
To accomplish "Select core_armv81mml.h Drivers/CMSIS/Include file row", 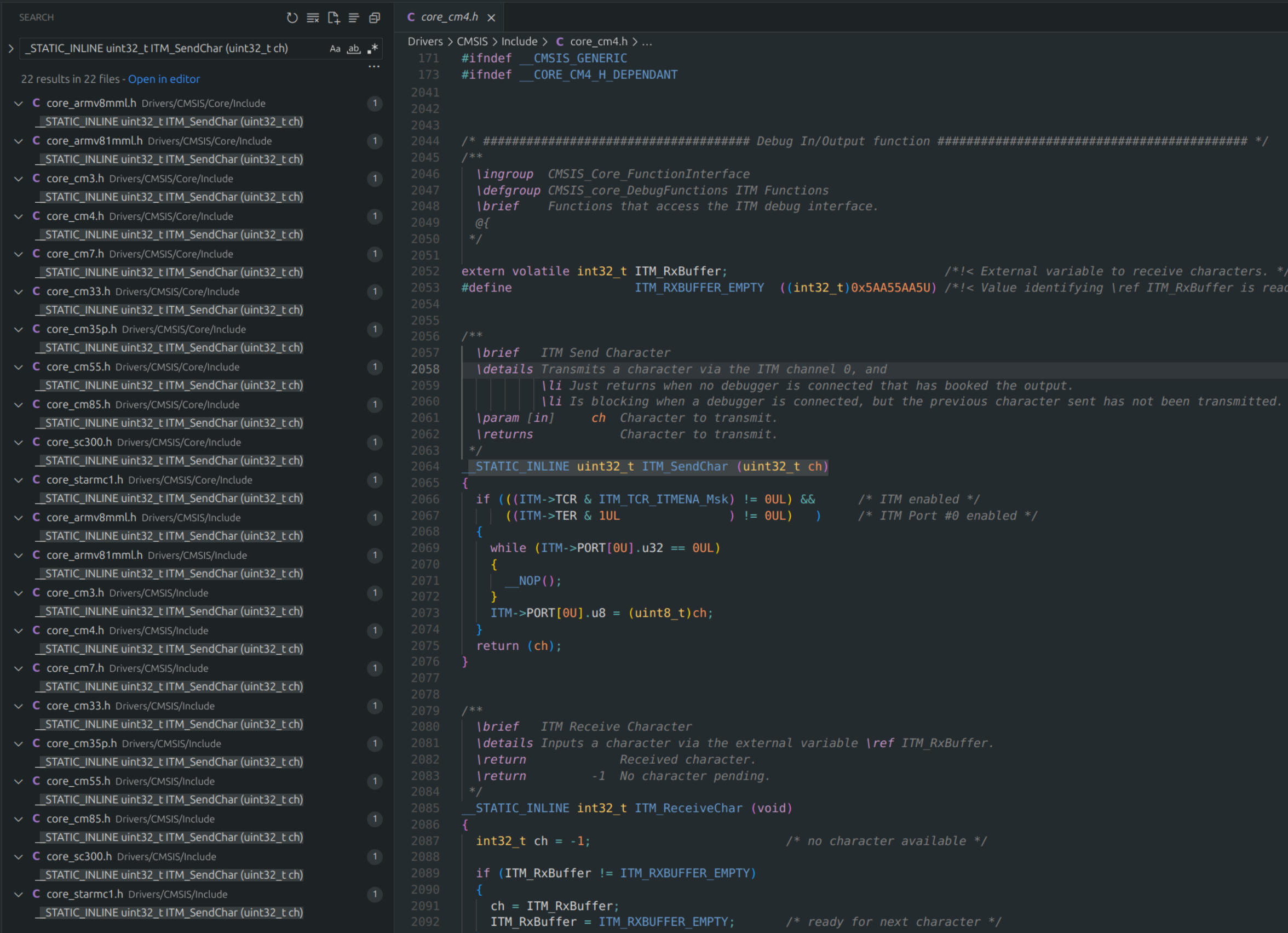I will (197, 555).
